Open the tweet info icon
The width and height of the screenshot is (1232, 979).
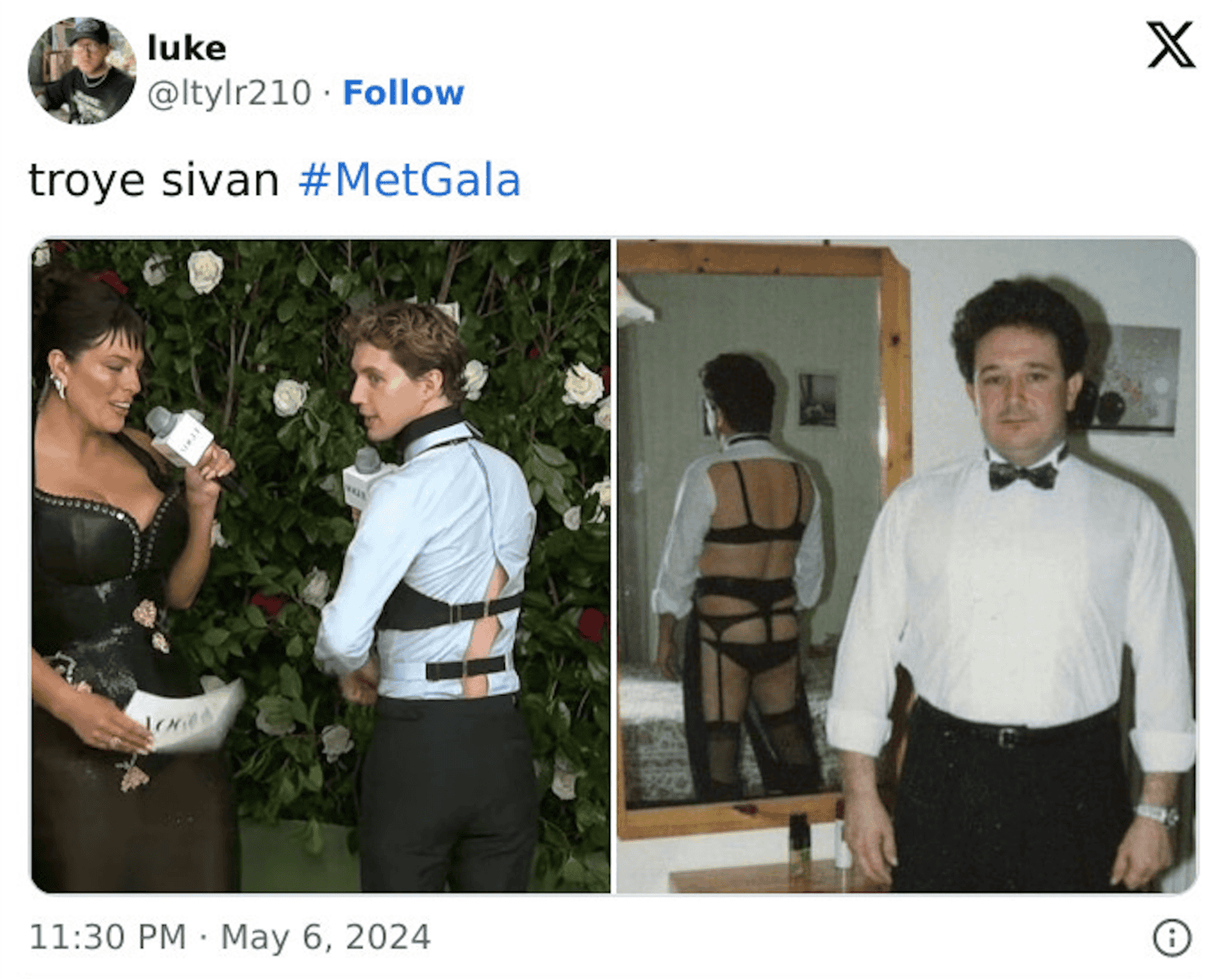1172,937
